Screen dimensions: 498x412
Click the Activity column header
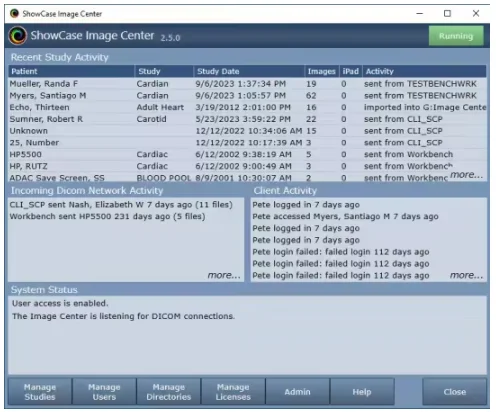(x=424, y=71)
